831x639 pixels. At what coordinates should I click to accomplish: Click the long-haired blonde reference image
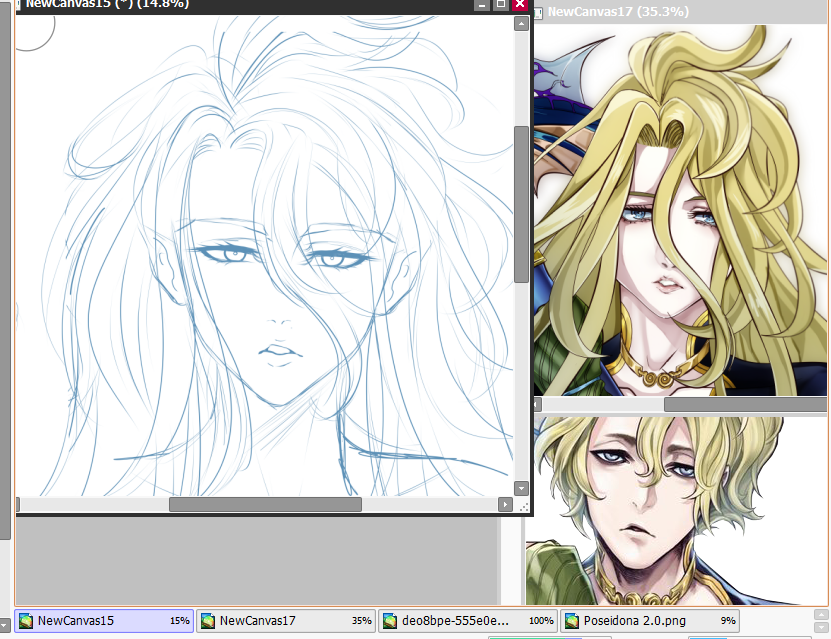pyautogui.click(x=680, y=210)
